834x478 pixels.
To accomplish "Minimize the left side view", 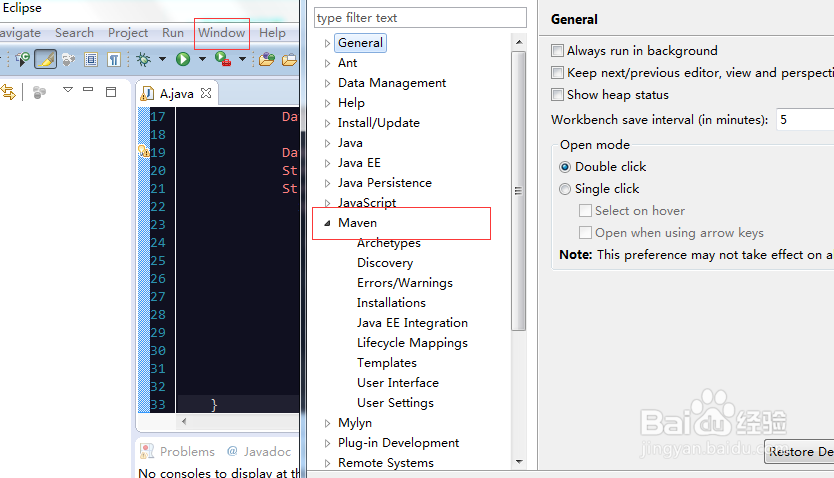I will tap(88, 90).
